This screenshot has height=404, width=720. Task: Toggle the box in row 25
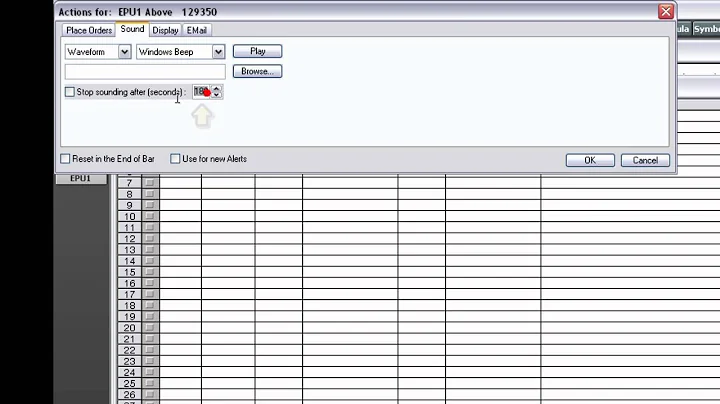150,383
